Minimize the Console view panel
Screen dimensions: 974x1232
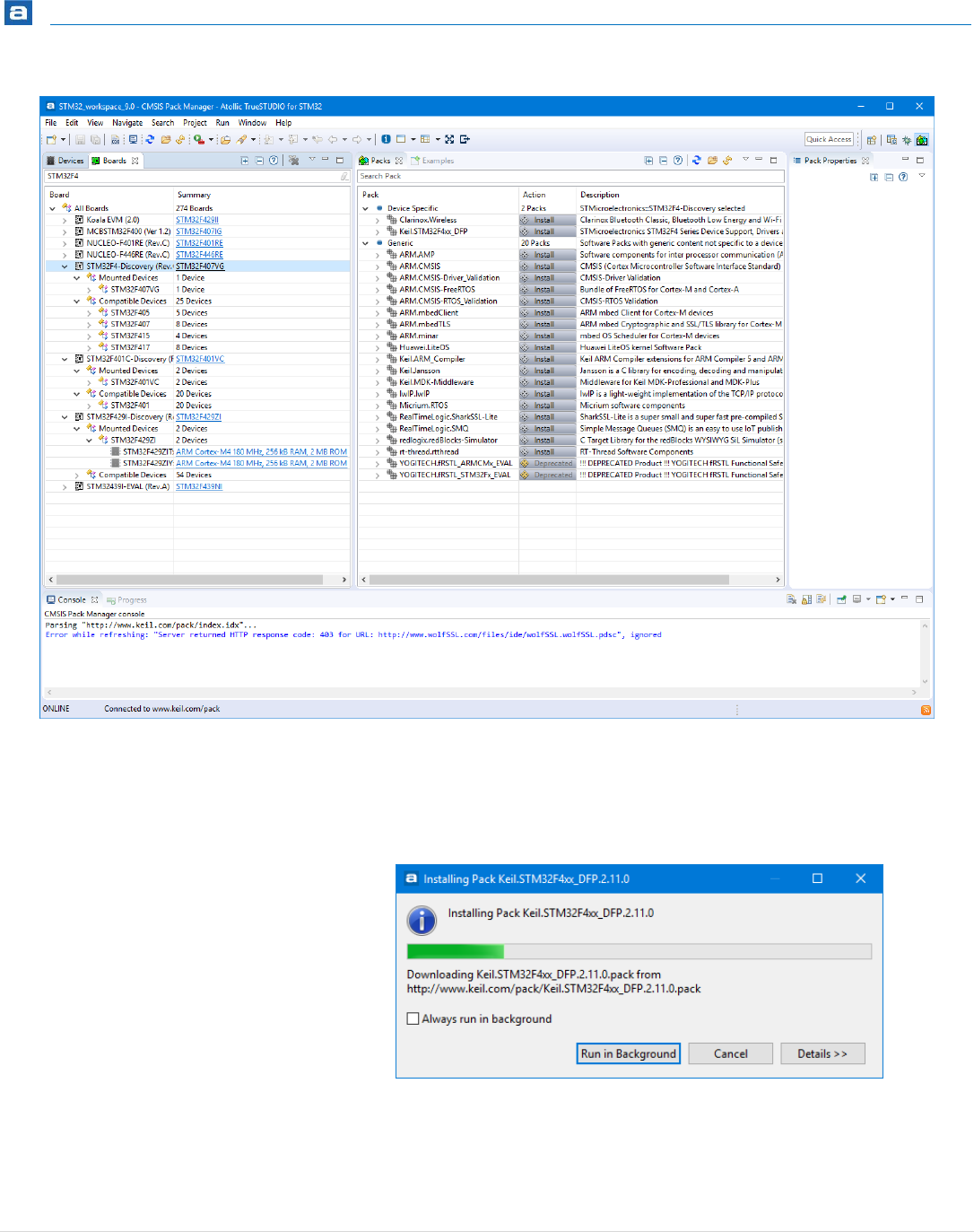pyautogui.click(x=904, y=599)
